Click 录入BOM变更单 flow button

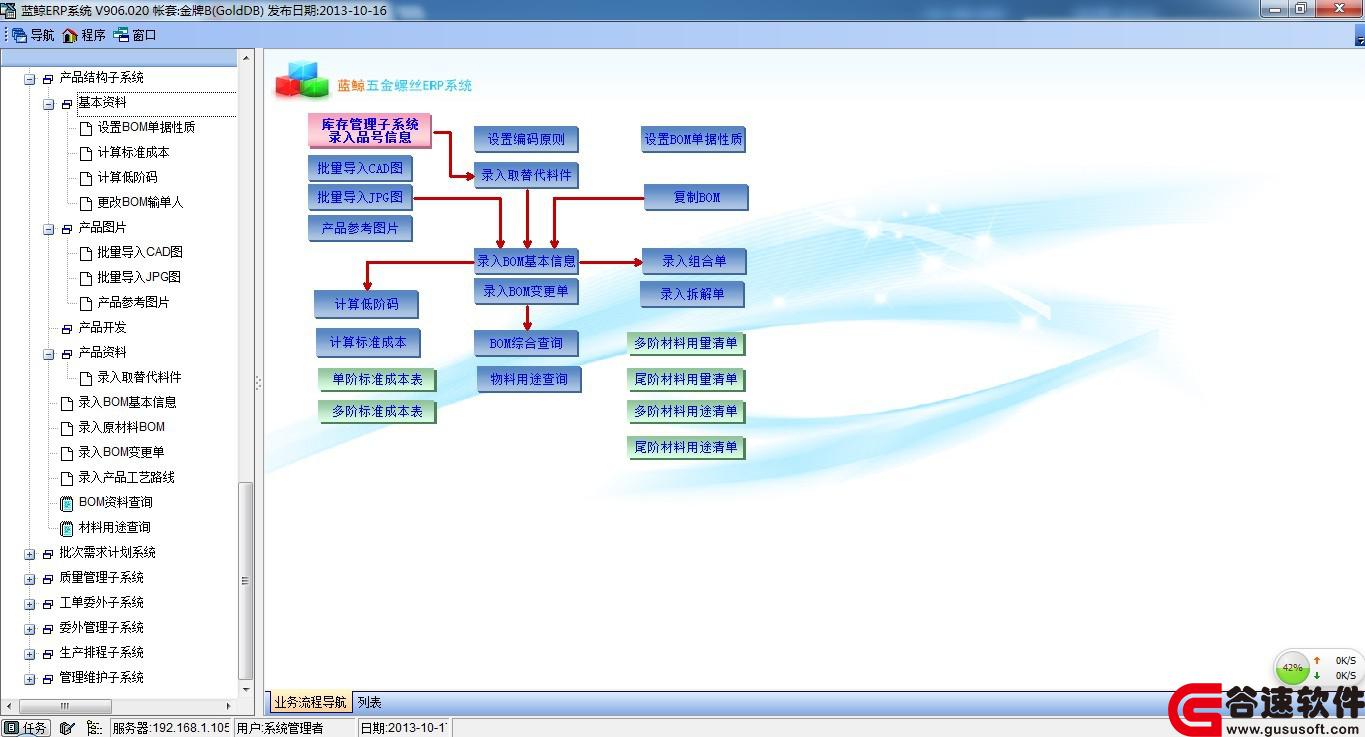[x=526, y=291]
